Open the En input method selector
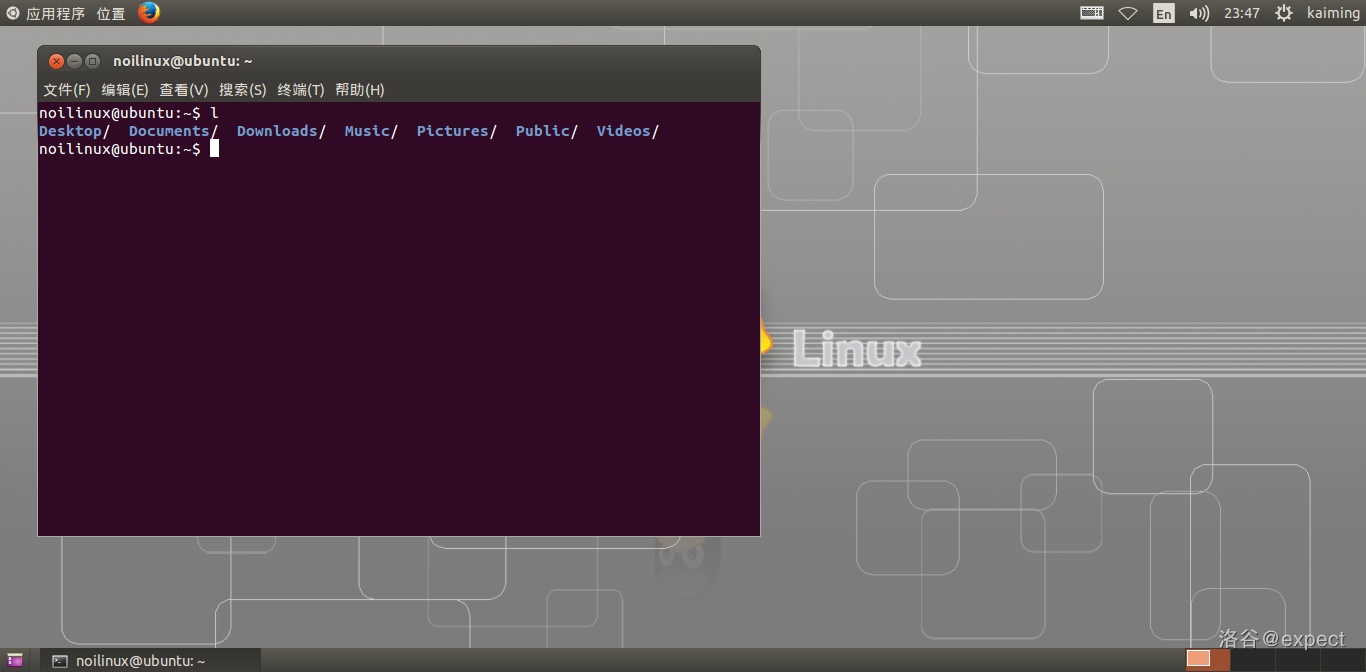The height and width of the screenshot is (672, 1366). pyautogui.click(x=1163, y=14)
